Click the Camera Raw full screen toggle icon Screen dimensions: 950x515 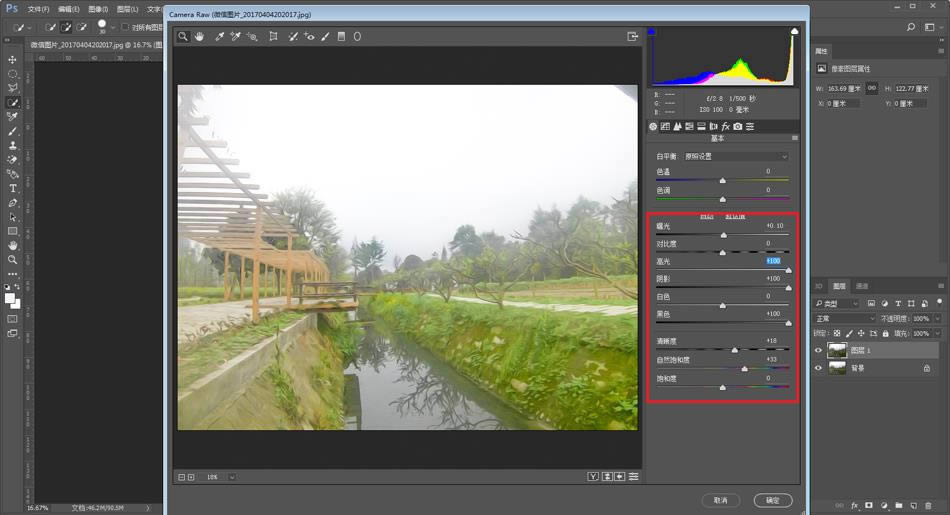pos(632,37)
